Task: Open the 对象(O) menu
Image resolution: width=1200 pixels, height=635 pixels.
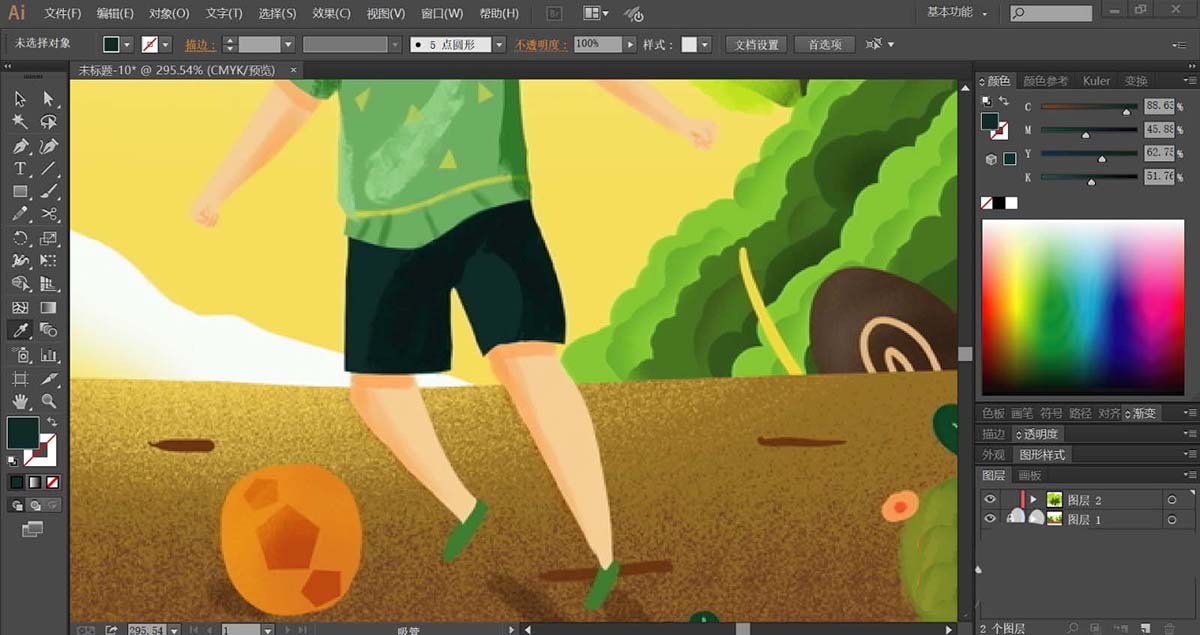Action: [169, 13]
